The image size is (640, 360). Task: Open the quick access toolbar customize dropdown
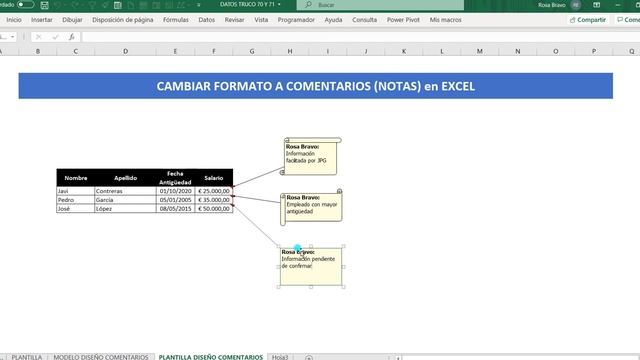pos(198,5)
